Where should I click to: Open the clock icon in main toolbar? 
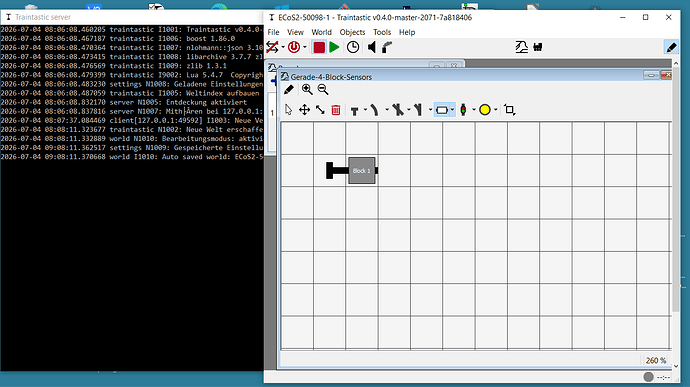[x=353, y=47]
